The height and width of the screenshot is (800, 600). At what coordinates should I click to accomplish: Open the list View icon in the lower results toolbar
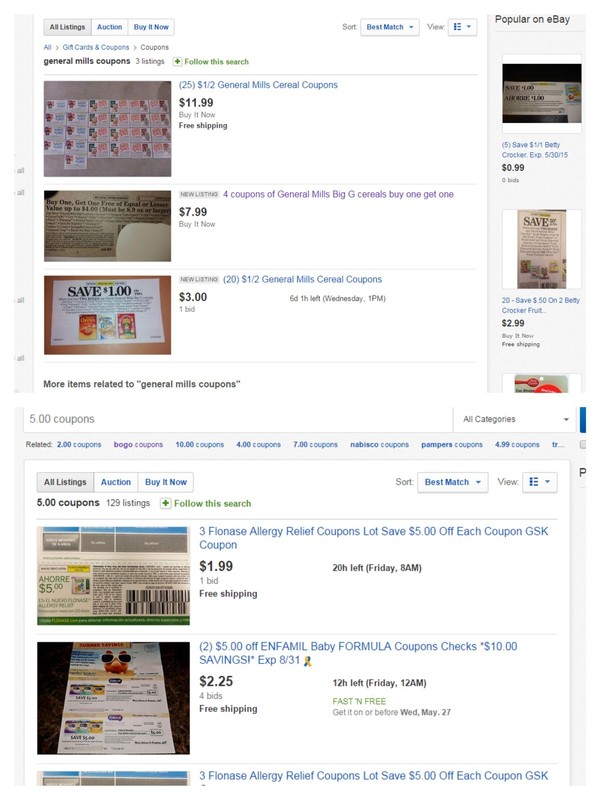pyautogui.click(x=540, y=482)
